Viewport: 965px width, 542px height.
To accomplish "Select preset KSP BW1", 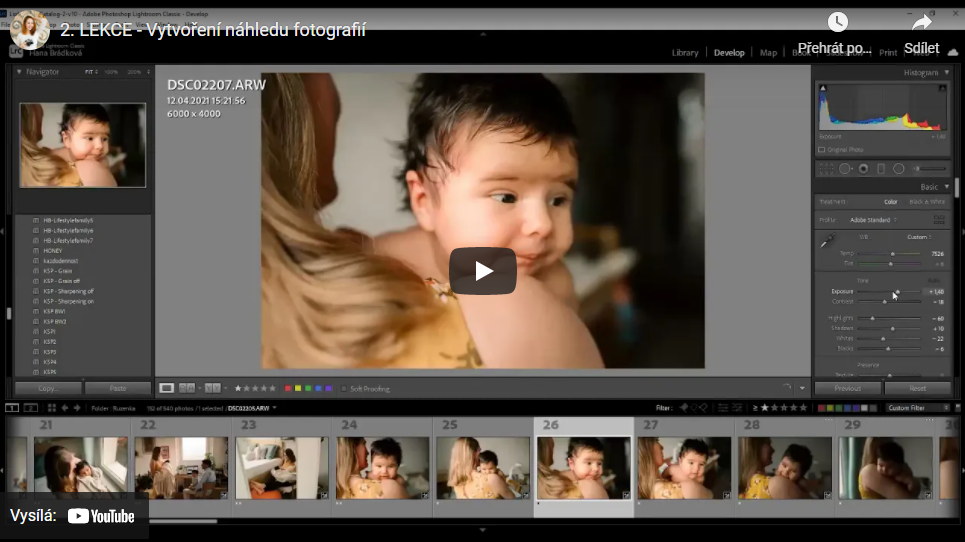I will [x=54, y=311].
